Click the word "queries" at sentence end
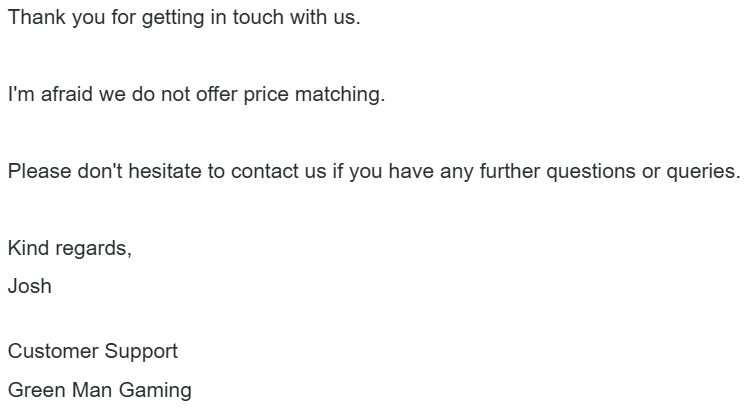 click(x=701, y=171)
